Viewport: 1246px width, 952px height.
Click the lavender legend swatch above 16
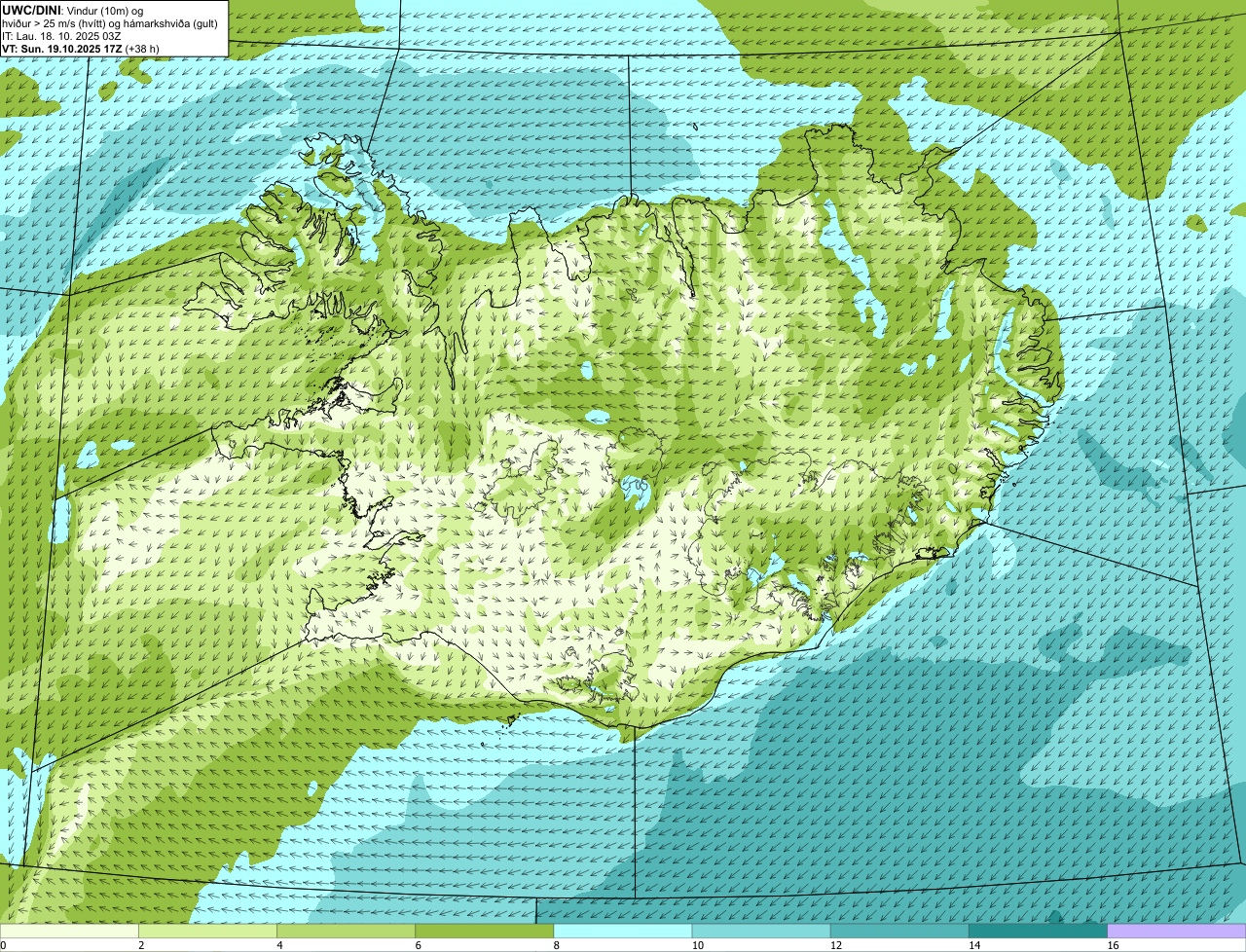pyautogui.click(x=1176, y=931)
